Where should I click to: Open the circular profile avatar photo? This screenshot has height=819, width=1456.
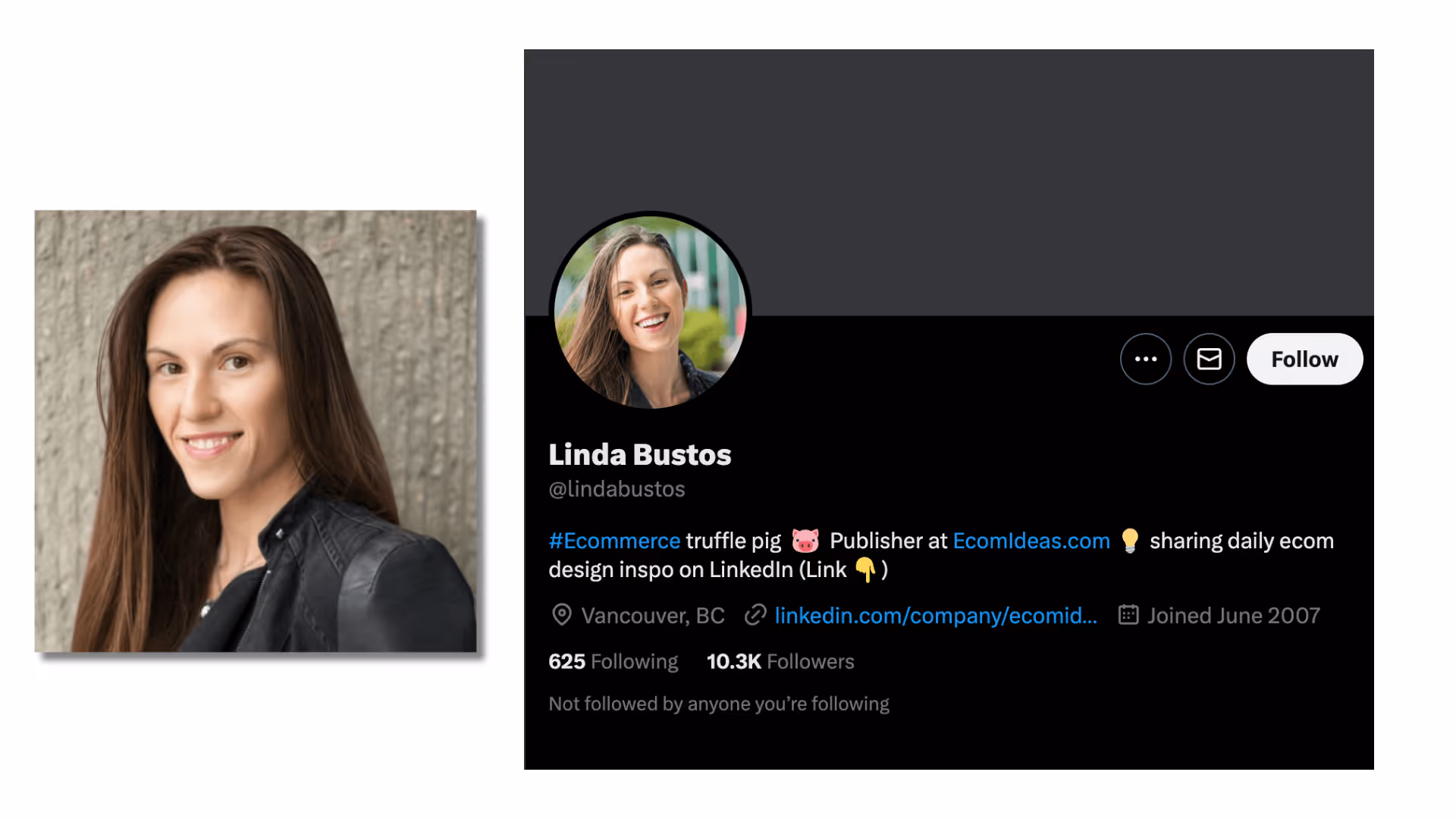[x=650, y=312]
